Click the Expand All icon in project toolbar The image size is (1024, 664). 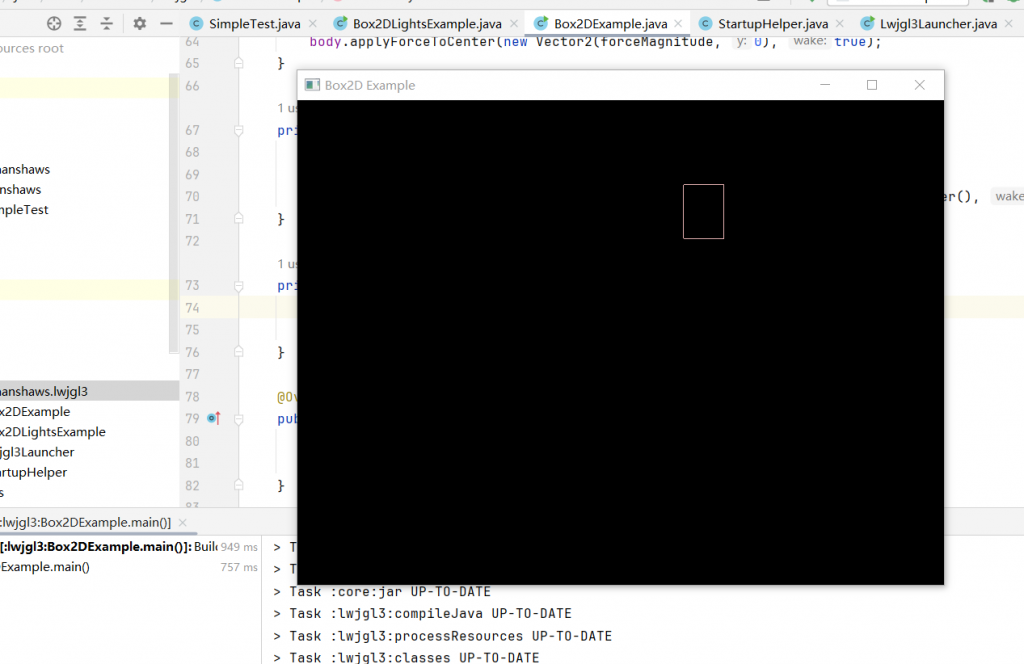pos(80,23)
